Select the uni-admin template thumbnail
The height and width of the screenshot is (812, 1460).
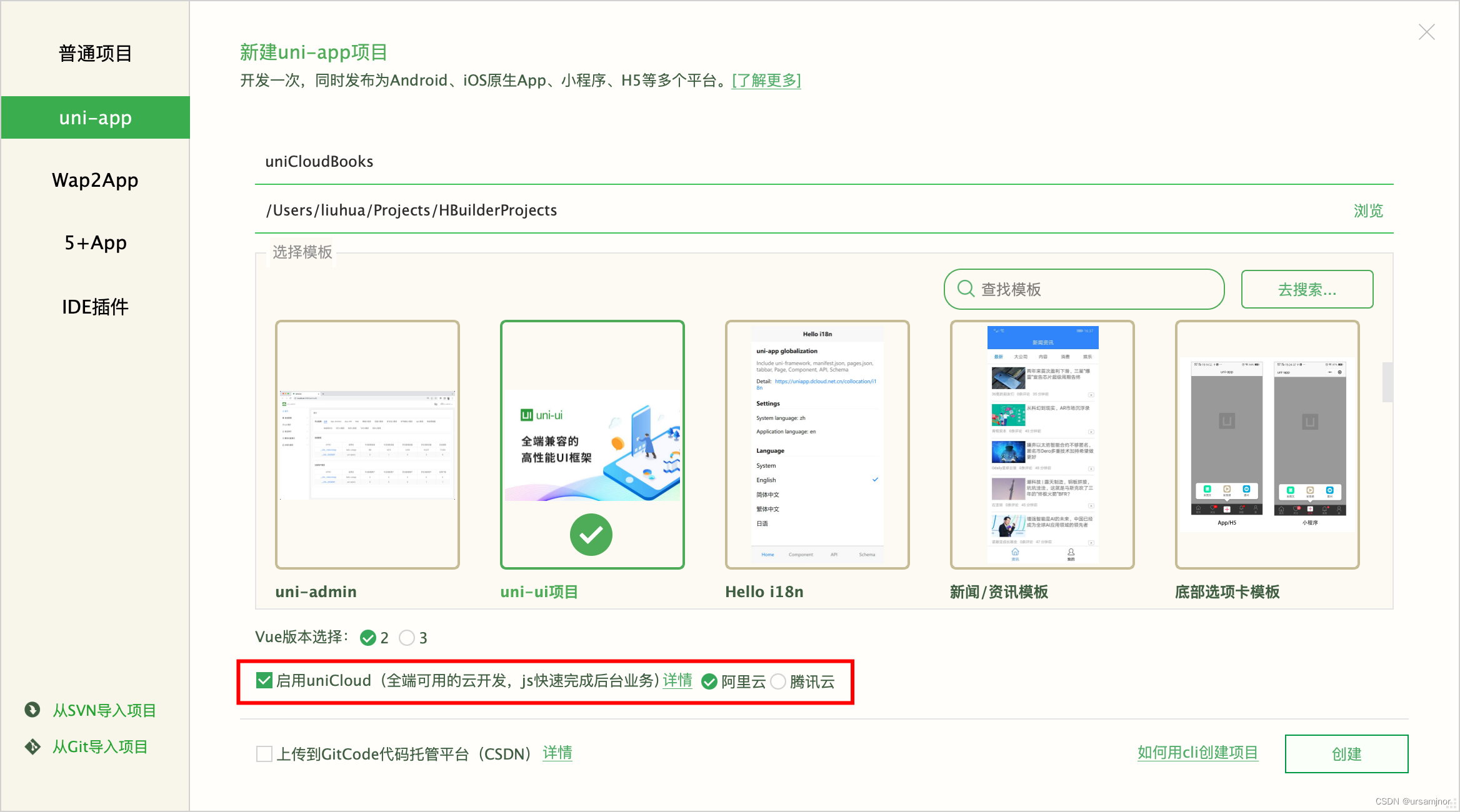coord(367,444)
